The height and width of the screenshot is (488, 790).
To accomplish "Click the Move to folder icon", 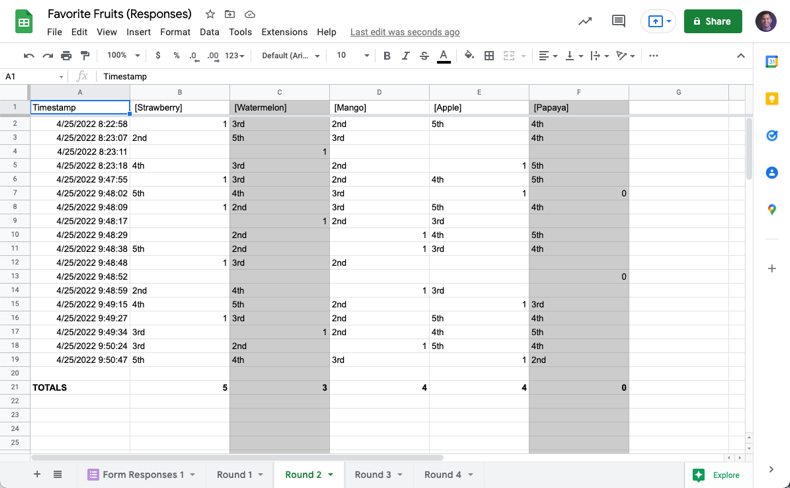I will click(230, 14).
